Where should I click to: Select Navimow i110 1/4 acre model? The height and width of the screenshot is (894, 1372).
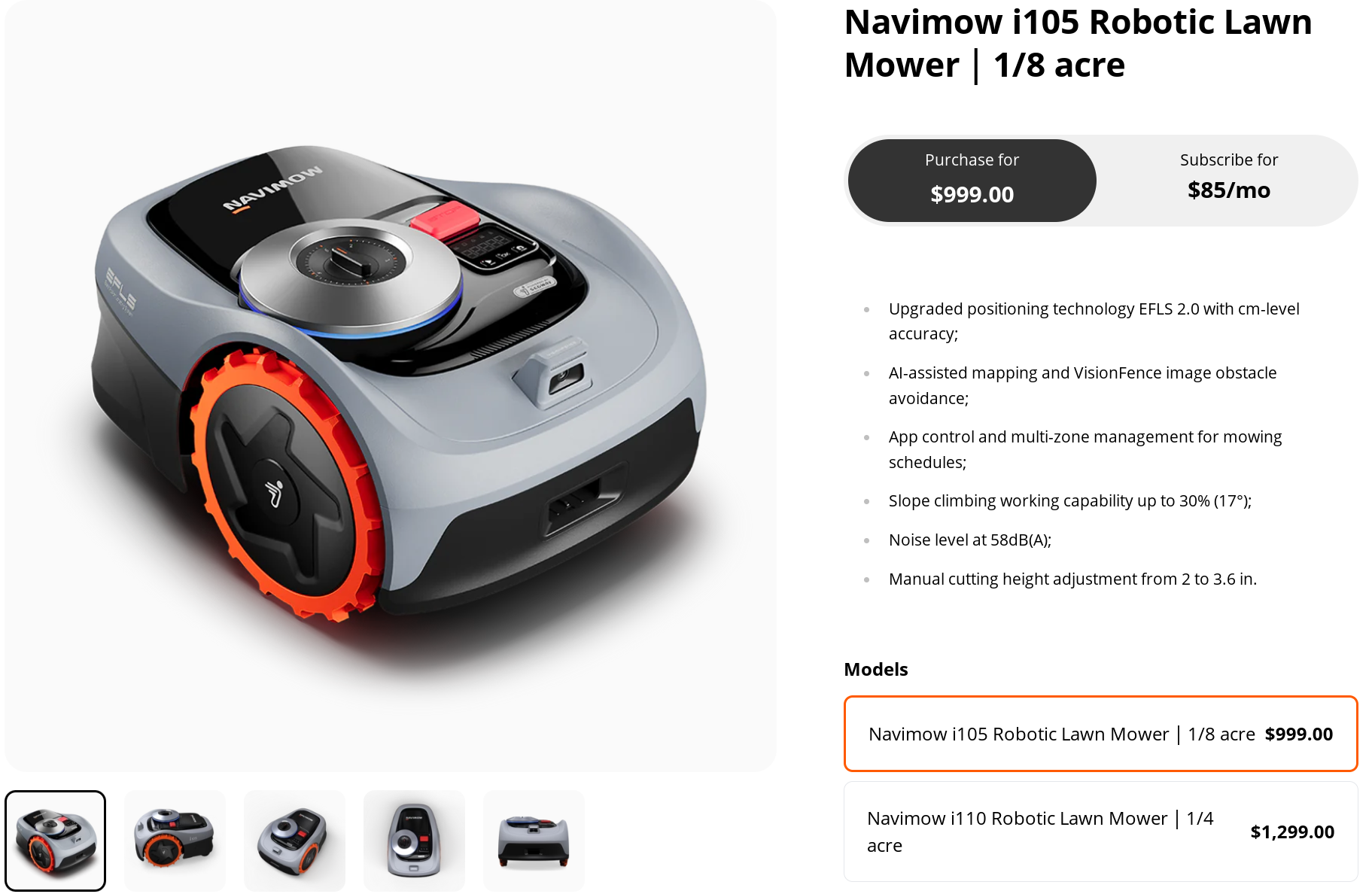coord(1100,832)
